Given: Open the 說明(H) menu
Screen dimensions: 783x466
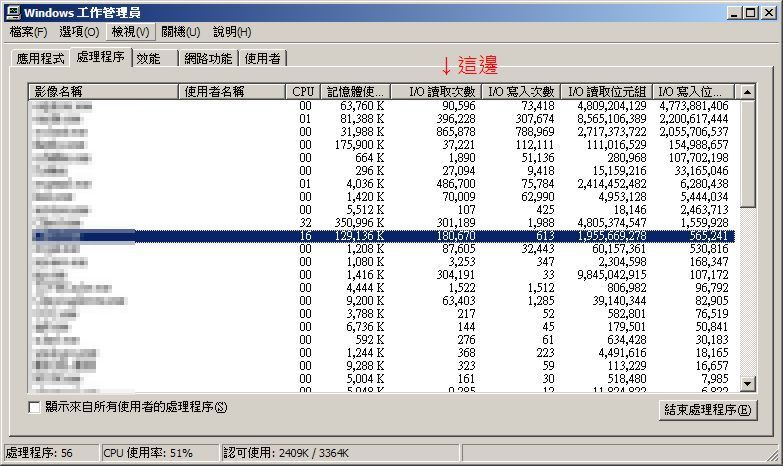Looking at the screenshot, I should (232, 32).
